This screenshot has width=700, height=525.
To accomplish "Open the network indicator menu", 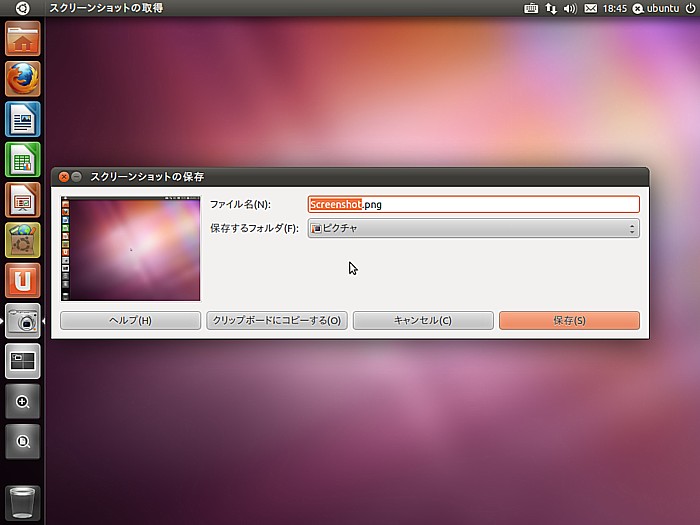I will pos(551,8).
